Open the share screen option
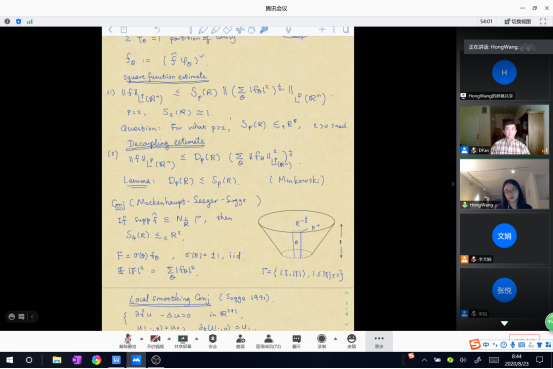This screenshot has width=553, height=369. click(183, 341)
